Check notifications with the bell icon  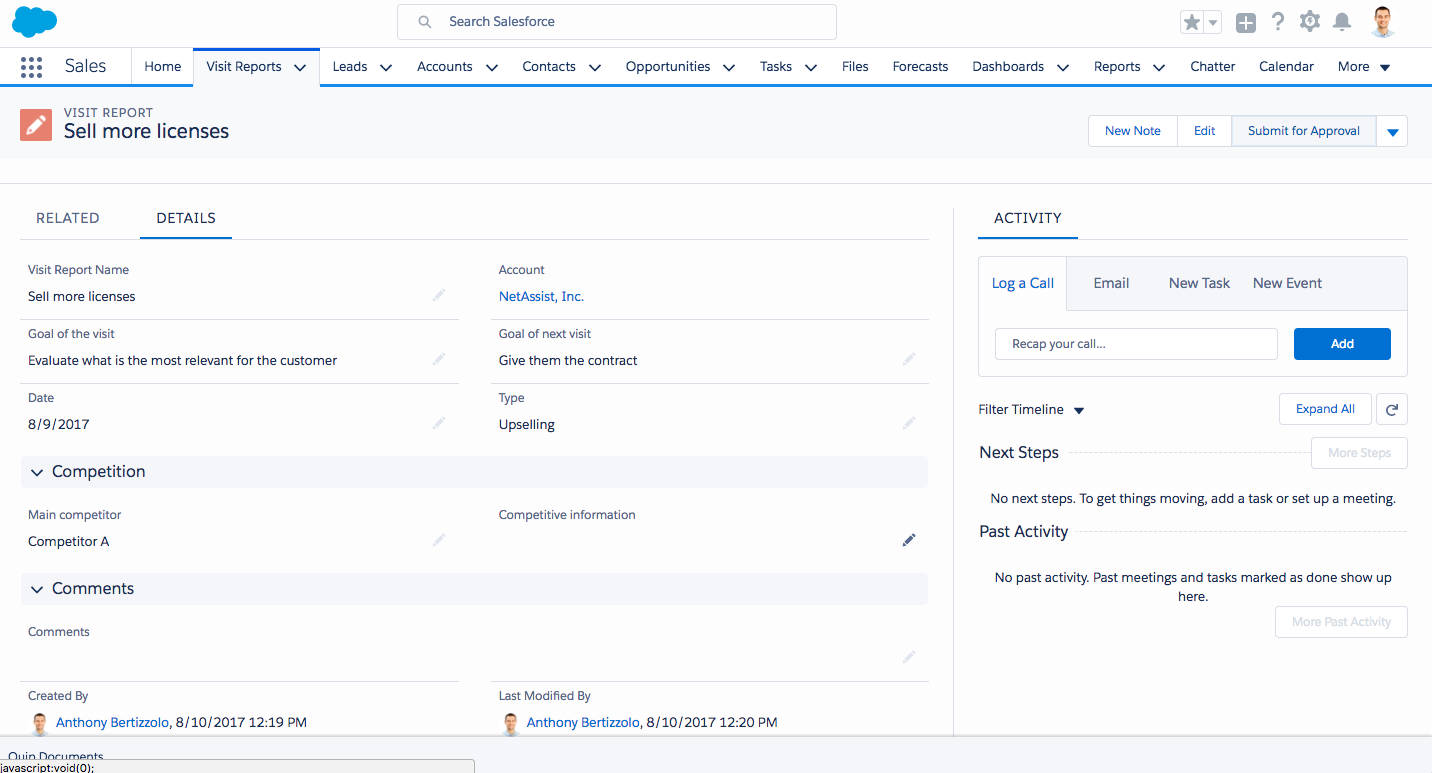(x=1342, y=20)
